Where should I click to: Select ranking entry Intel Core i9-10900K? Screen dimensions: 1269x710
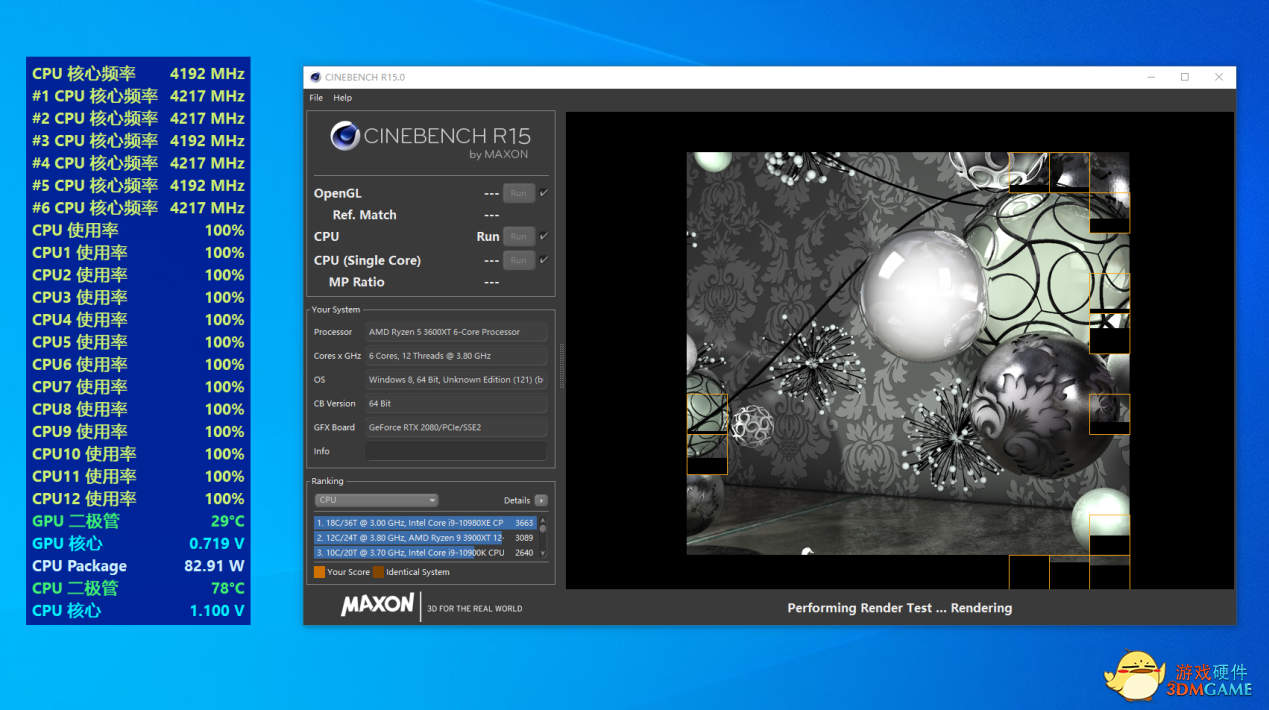tap(425, 552)
